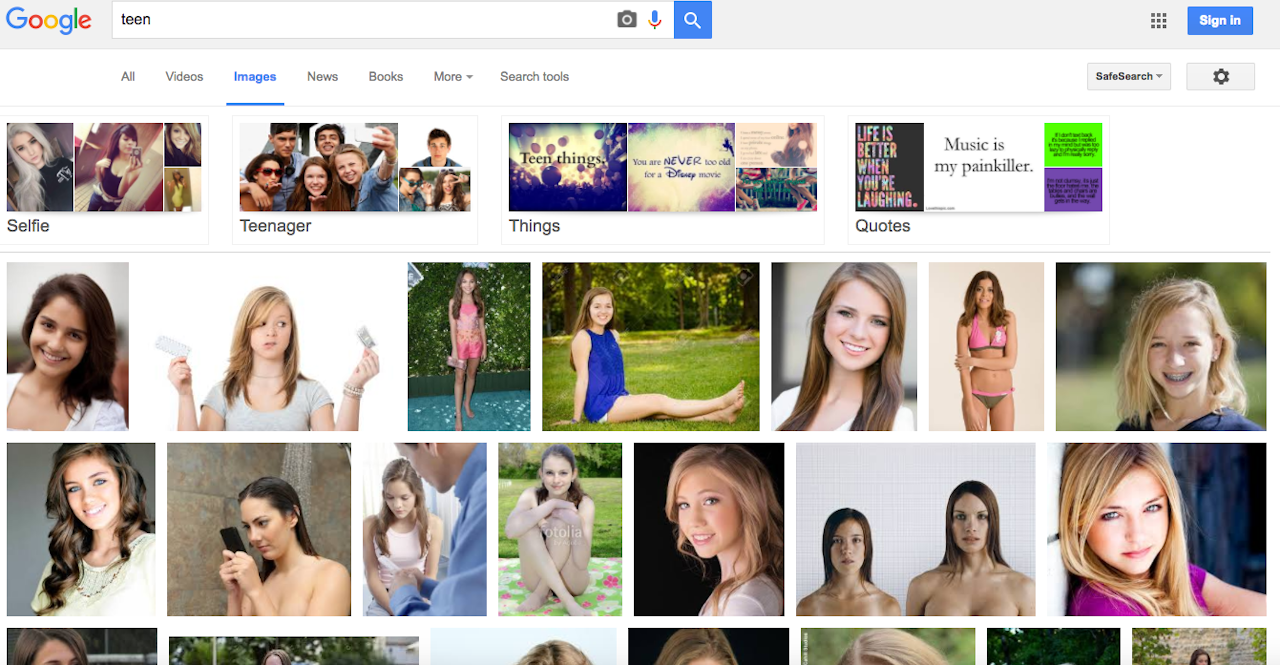The height and width of the screenshot is (665, 1280).
Task: Open the search settings gear
Action: (x=1220, y=76)
